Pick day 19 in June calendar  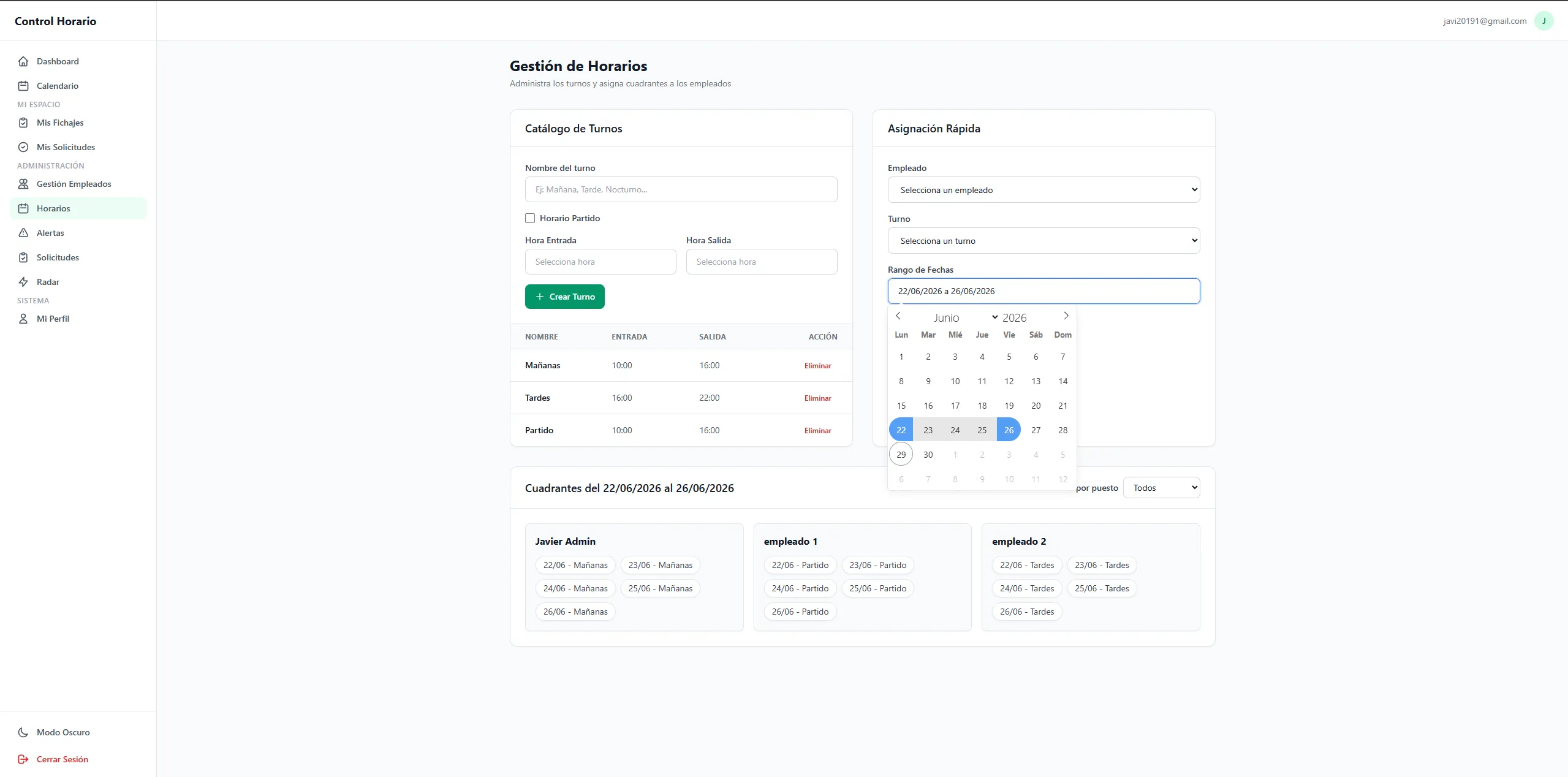pos(1009,406)
